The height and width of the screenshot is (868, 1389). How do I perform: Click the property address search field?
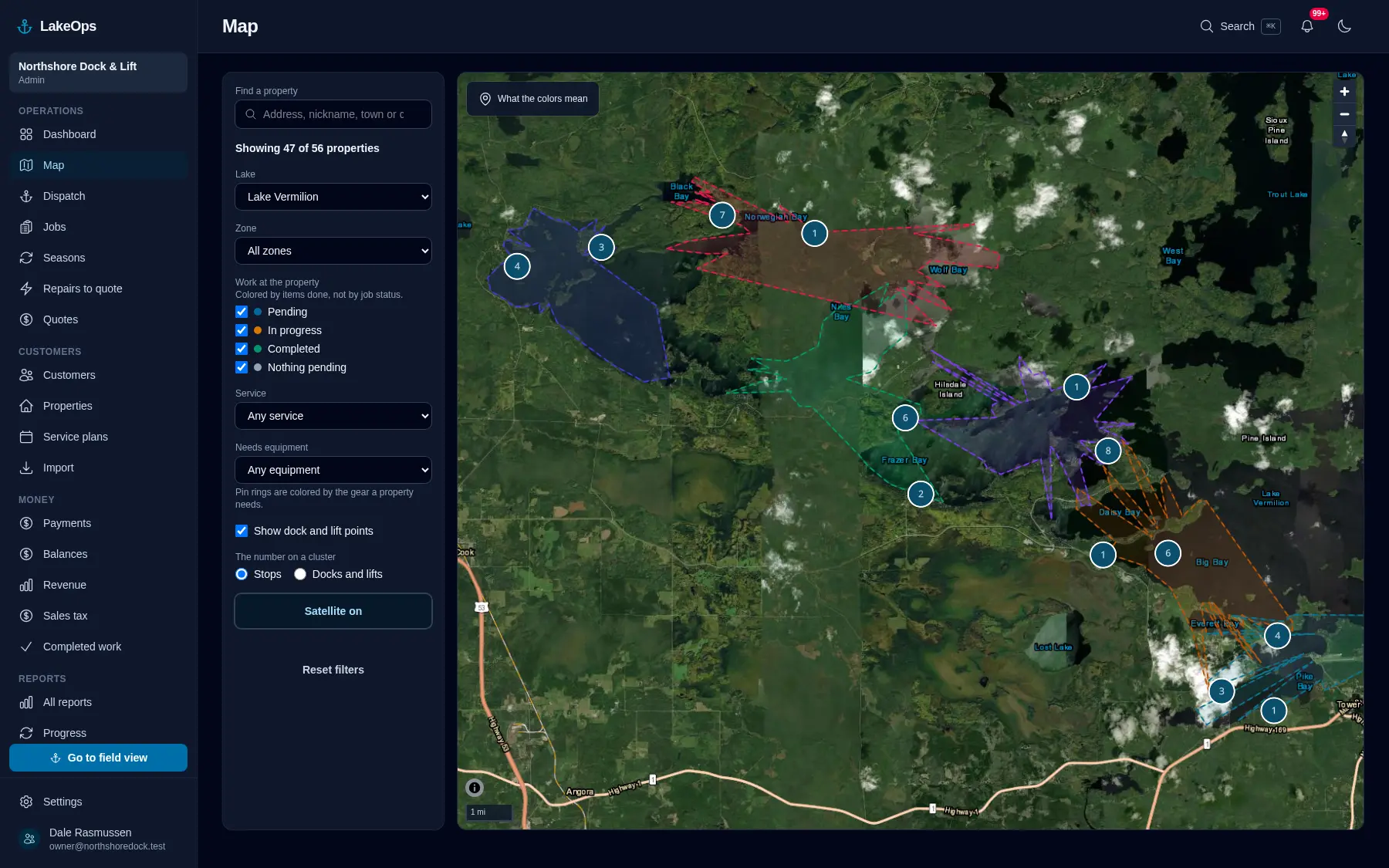tap(333, 114)
